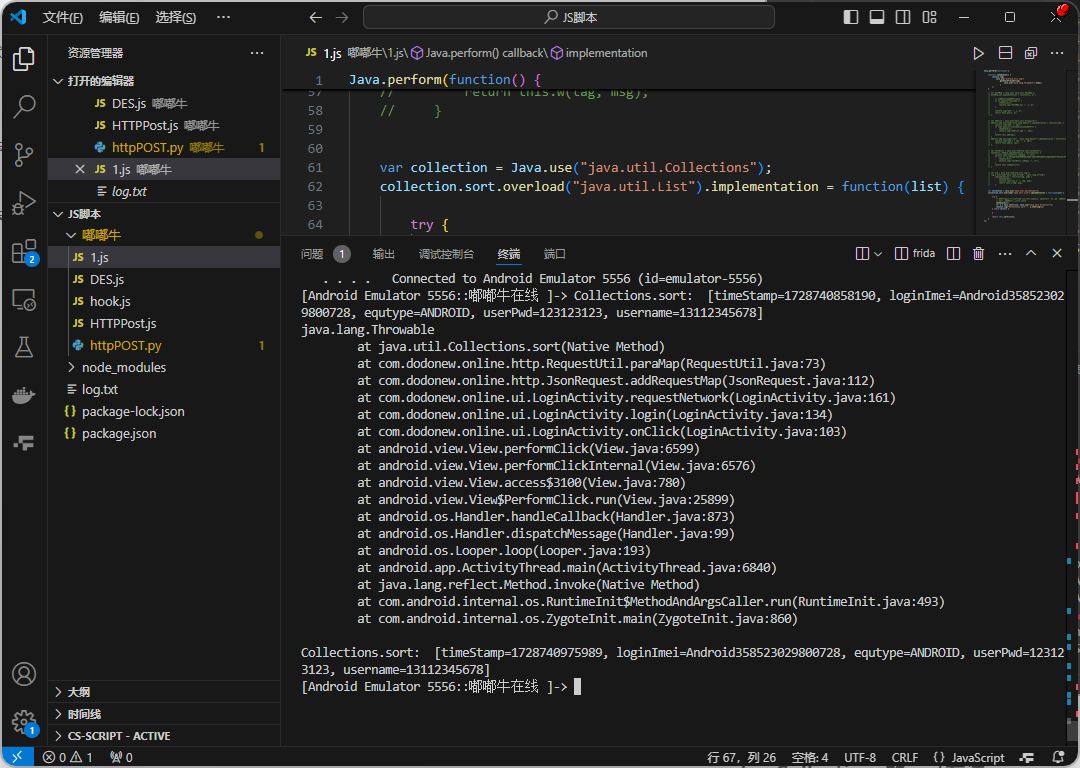Open the Search view in activity bar

pos(24,107)
